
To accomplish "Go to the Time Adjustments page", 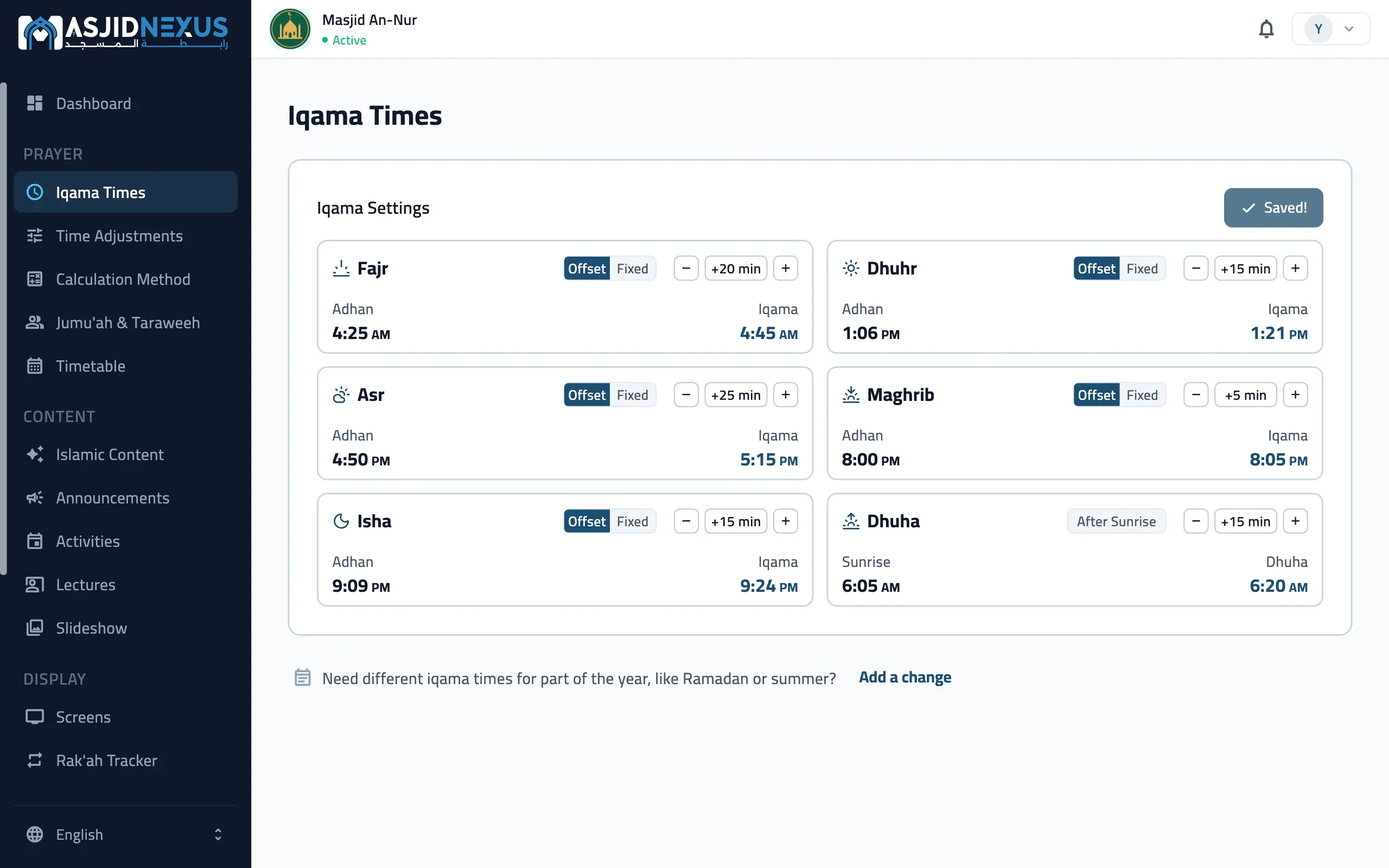I will [126, 235].
